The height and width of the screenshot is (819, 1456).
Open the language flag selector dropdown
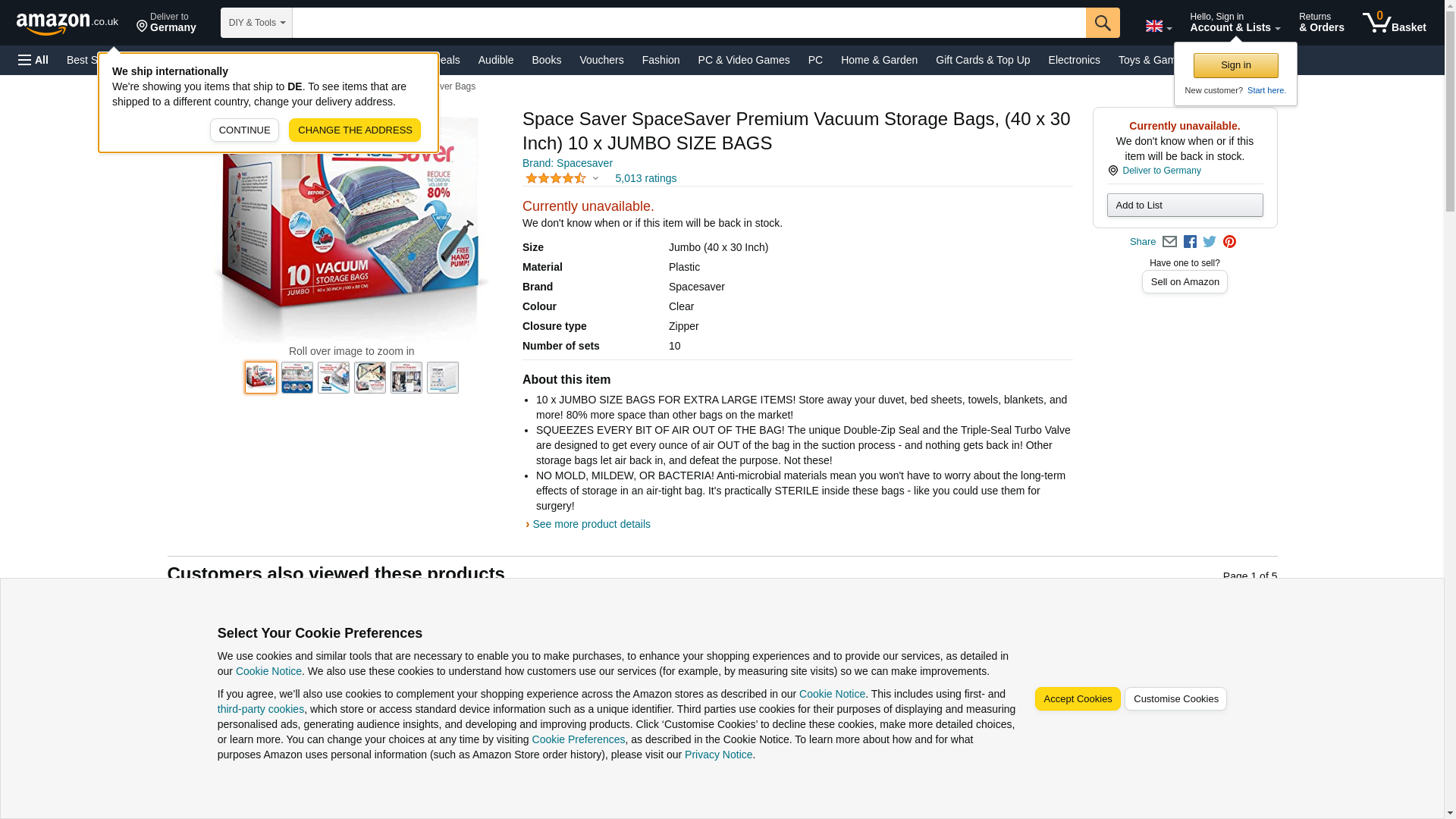tap(1159, 27)
